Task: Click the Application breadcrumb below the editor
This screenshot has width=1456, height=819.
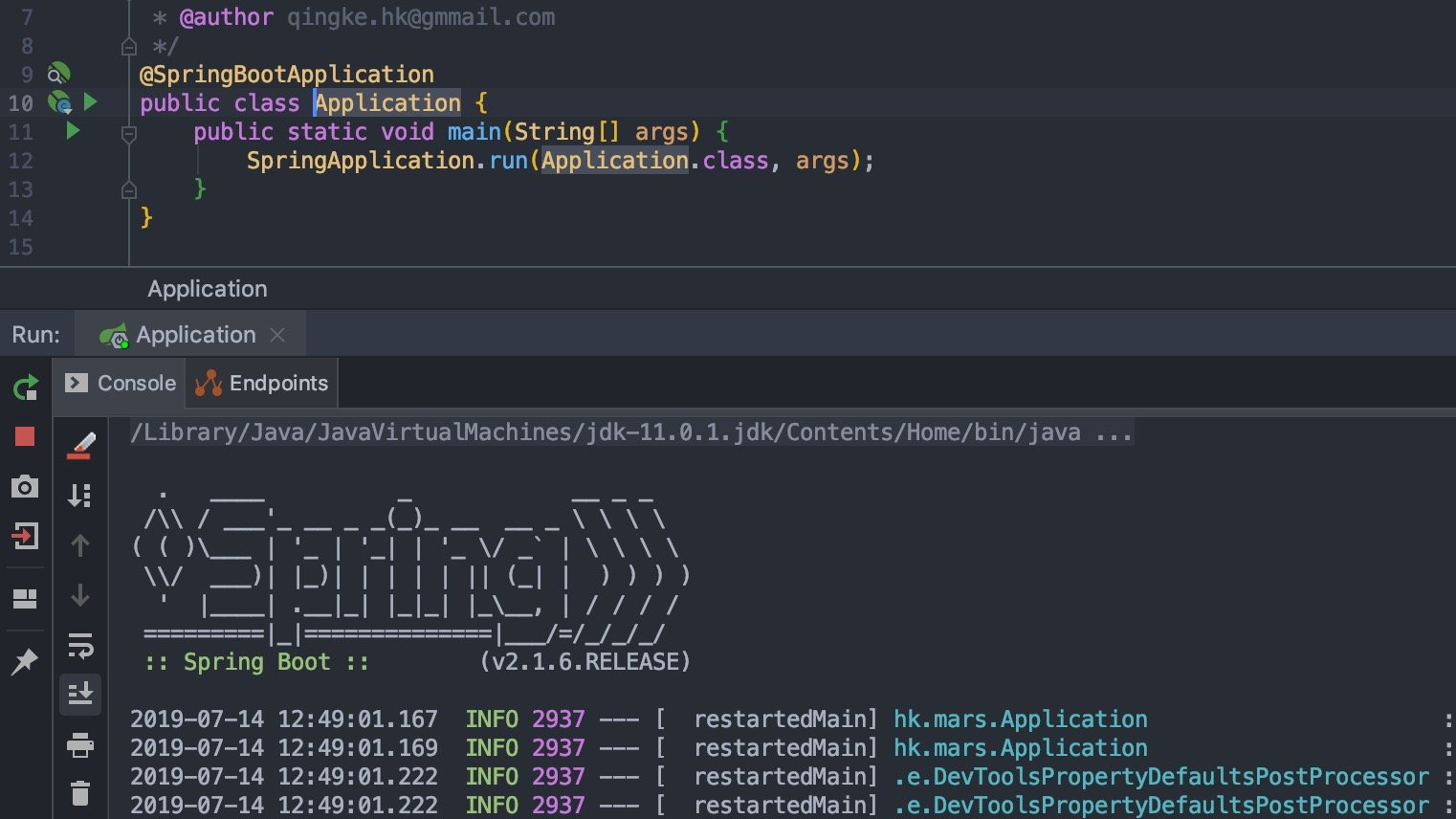Action: pyautogui.click(x=208, y=289)
